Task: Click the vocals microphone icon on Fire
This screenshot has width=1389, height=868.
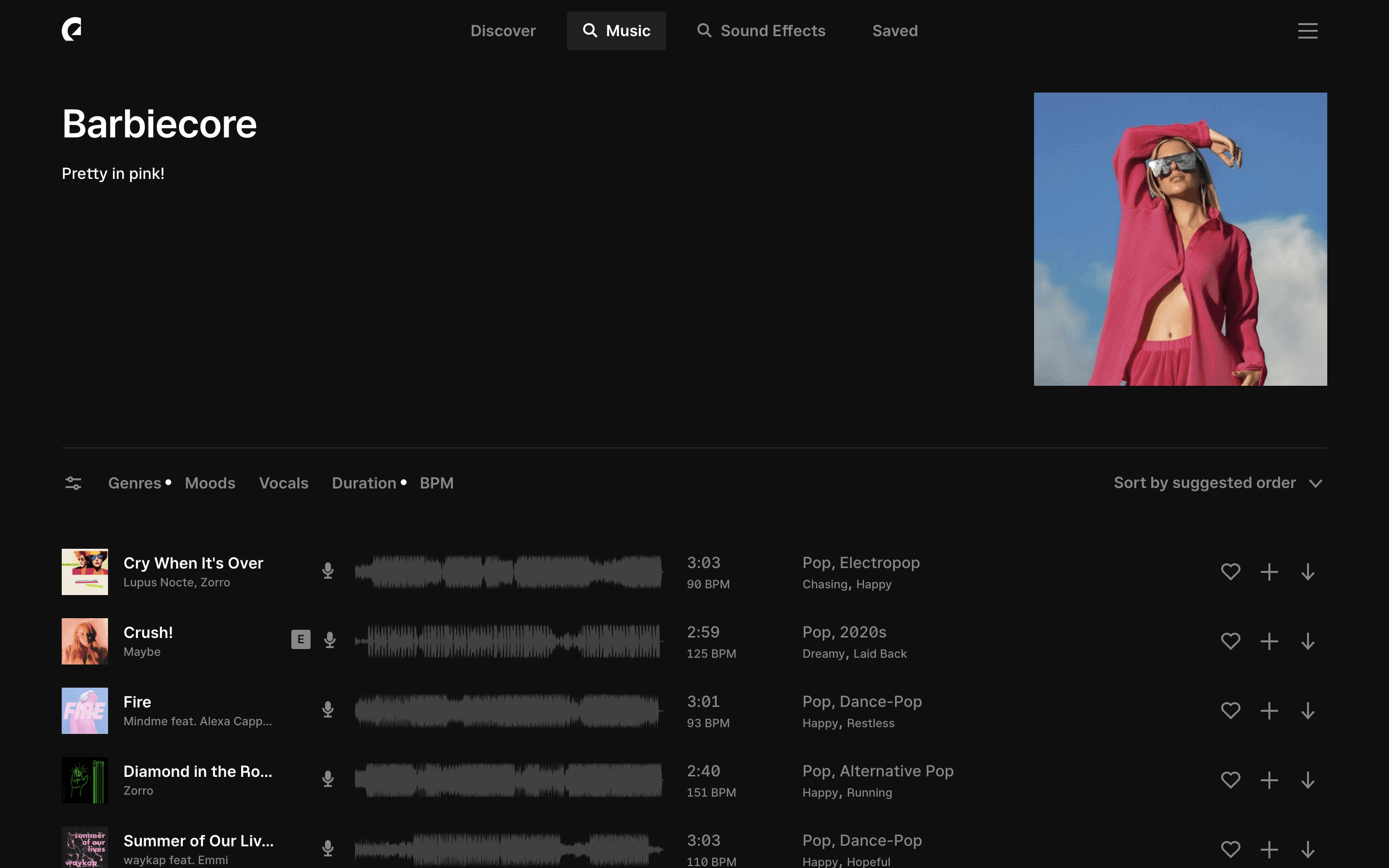Action: [328, 709]
